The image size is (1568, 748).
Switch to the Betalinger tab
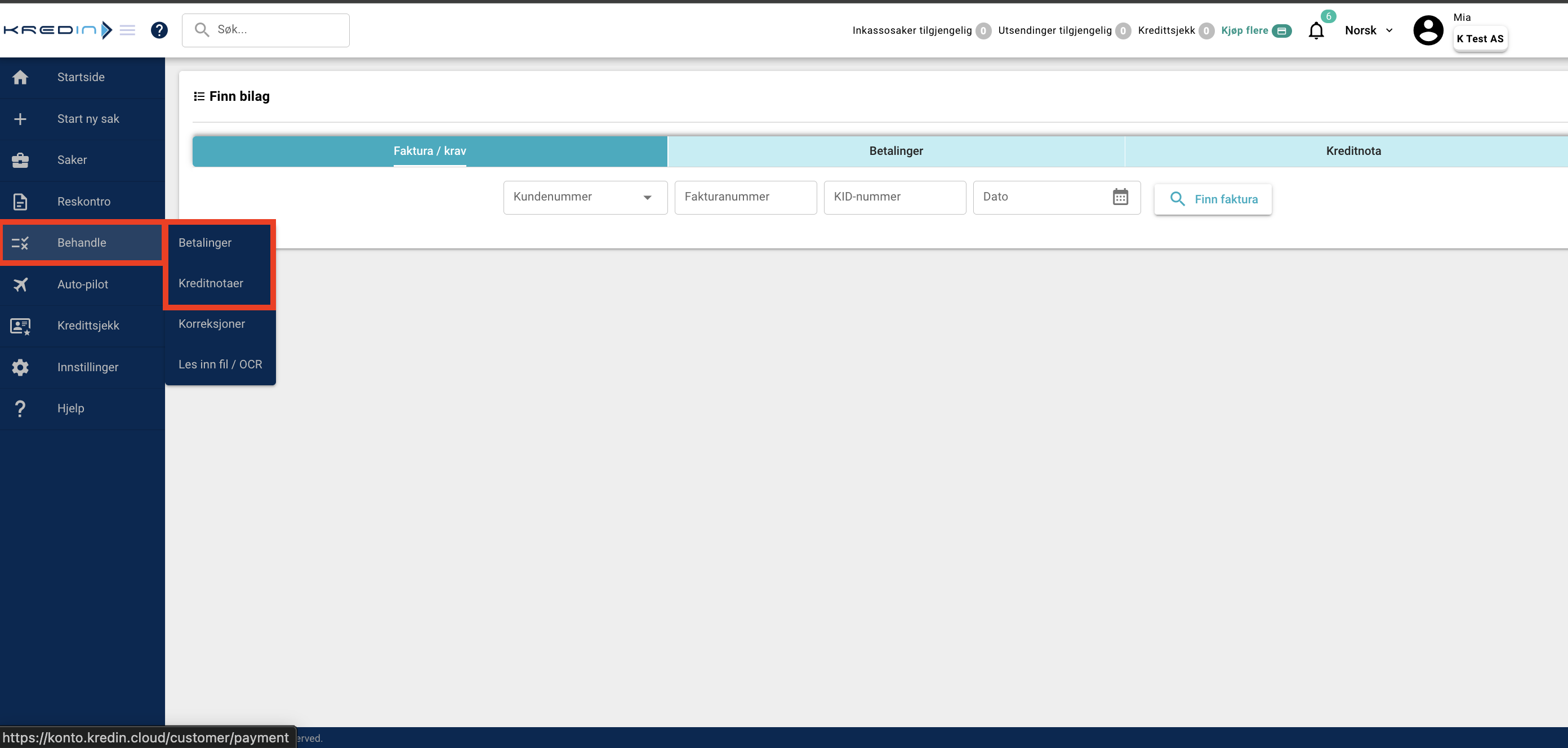(x=896, y=151)
